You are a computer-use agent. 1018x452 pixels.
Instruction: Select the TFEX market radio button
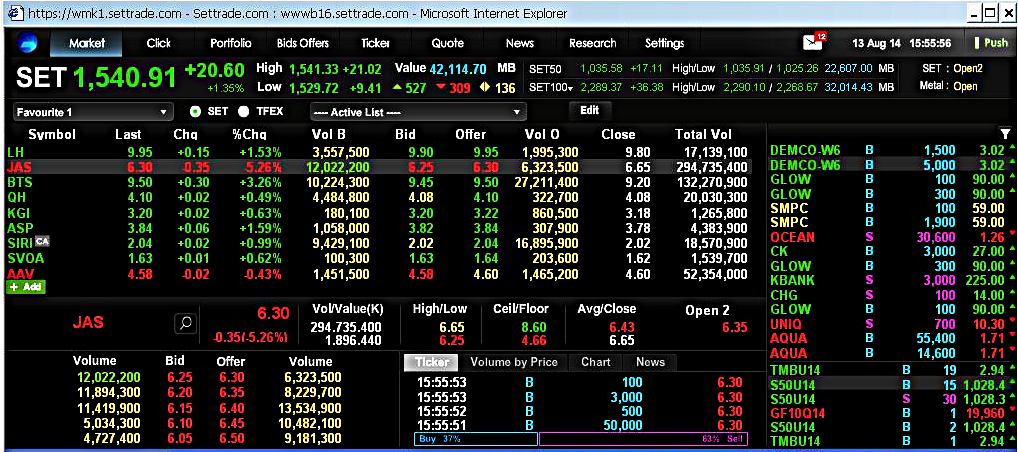(x=243, y=111)
